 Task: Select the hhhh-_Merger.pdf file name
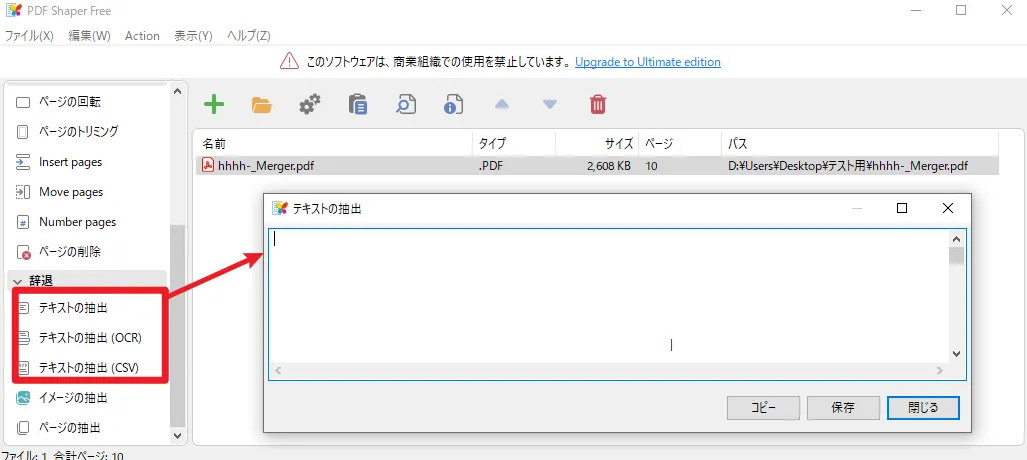pyautogui.click(x=266, y=166)
